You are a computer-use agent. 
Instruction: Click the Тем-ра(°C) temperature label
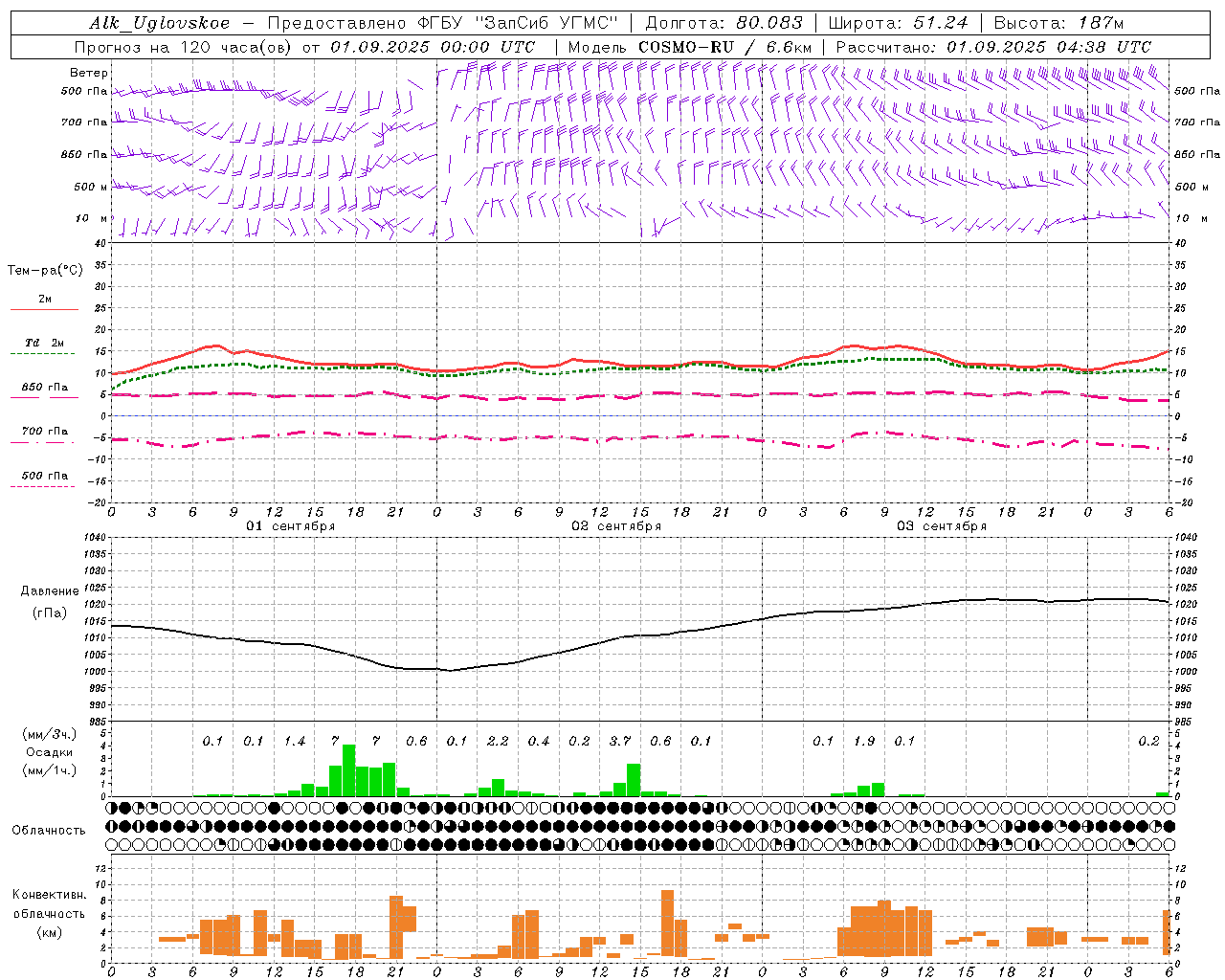[46, 271]
